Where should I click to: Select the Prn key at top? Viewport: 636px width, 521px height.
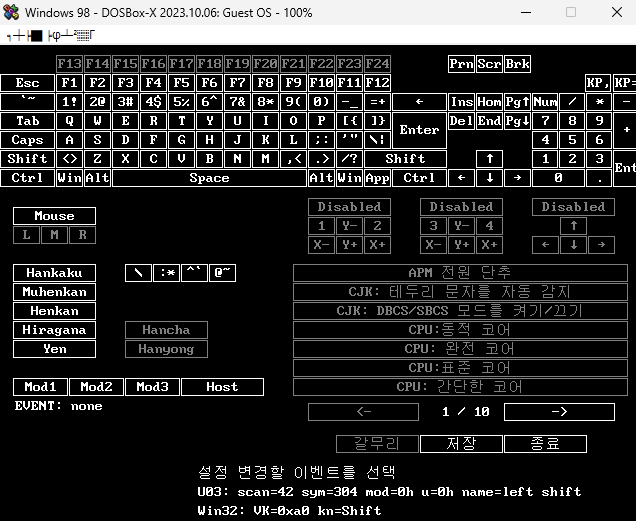461,64
